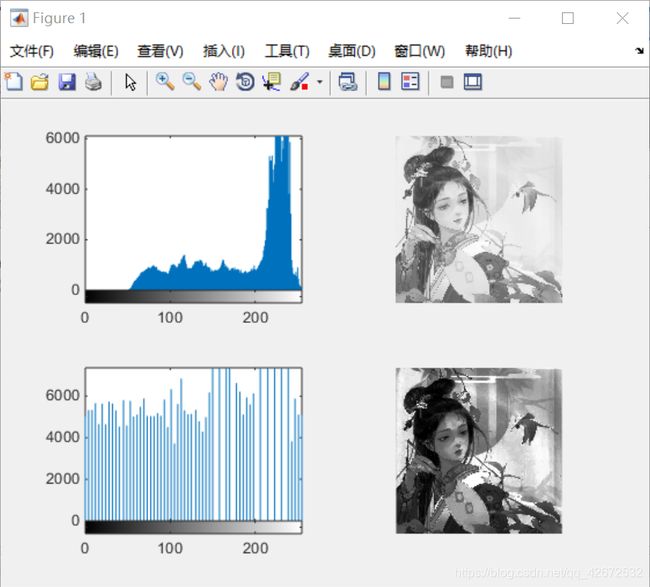The height and width of the screenshot is (587, 650).
Task: Turn on the Data Cursor tool
Action: (x=272, y=82)
